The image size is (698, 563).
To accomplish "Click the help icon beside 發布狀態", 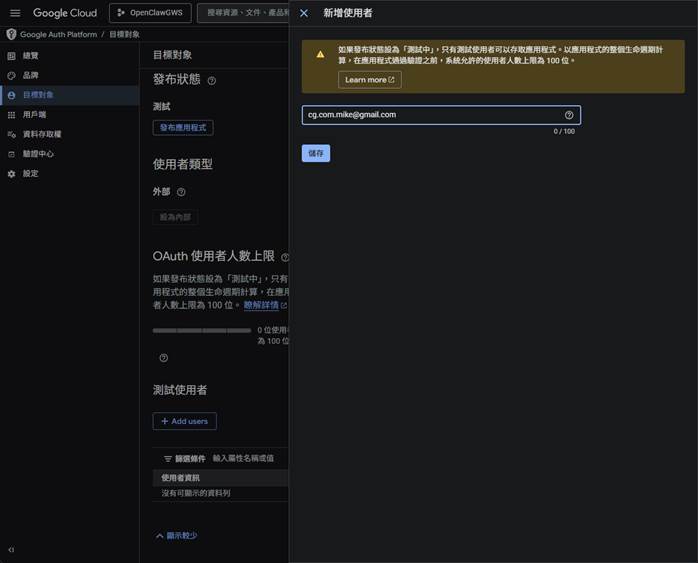I will click(211, 80).
